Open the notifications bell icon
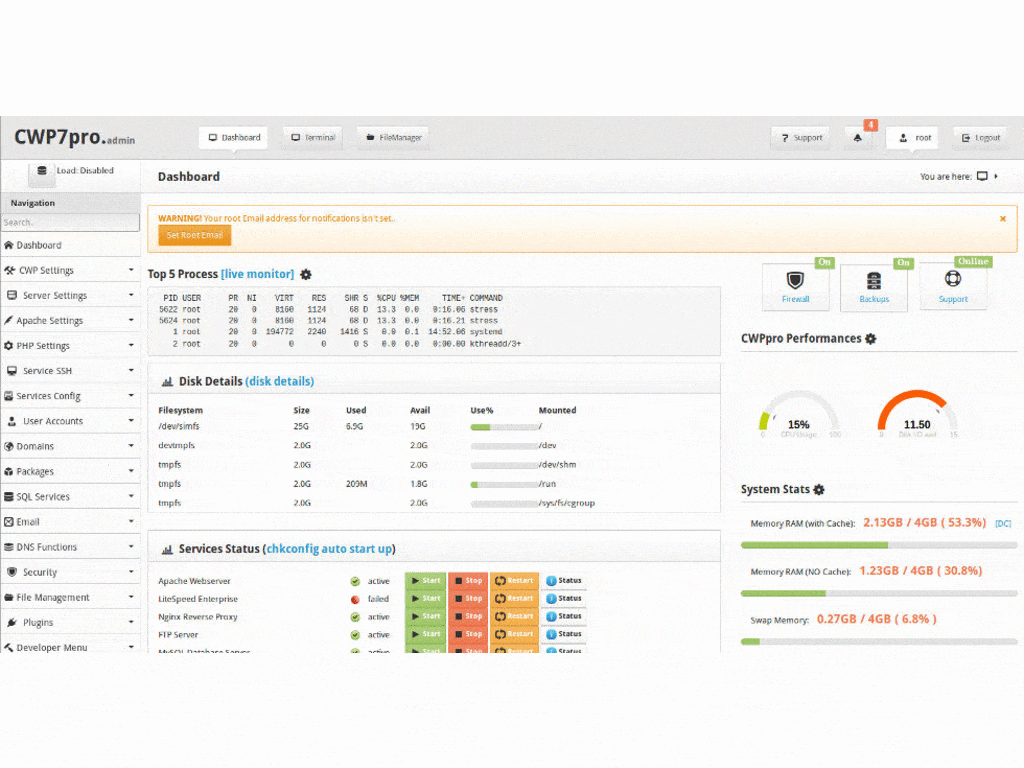Viewport: 1024px width, 768px height. (x=857, y=138)
